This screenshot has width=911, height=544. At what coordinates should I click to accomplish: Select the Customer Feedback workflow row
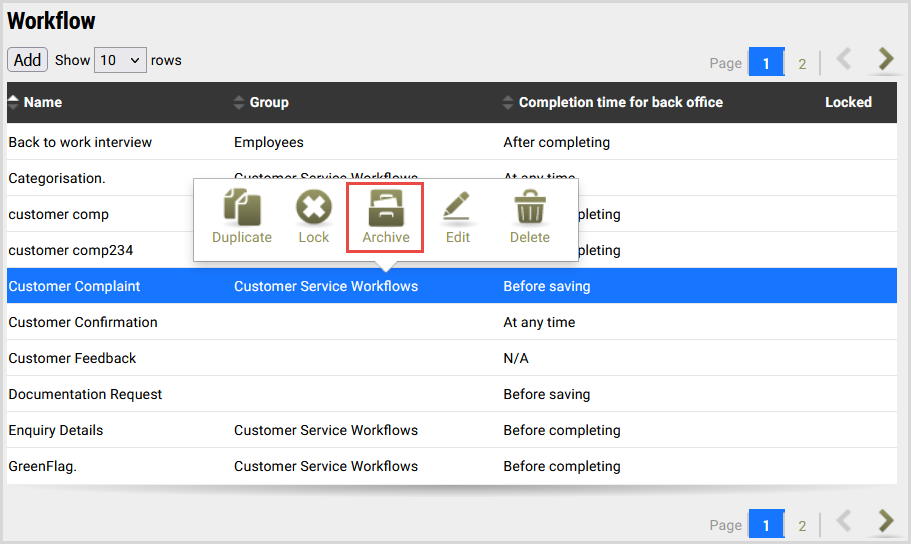coord(72,358)
